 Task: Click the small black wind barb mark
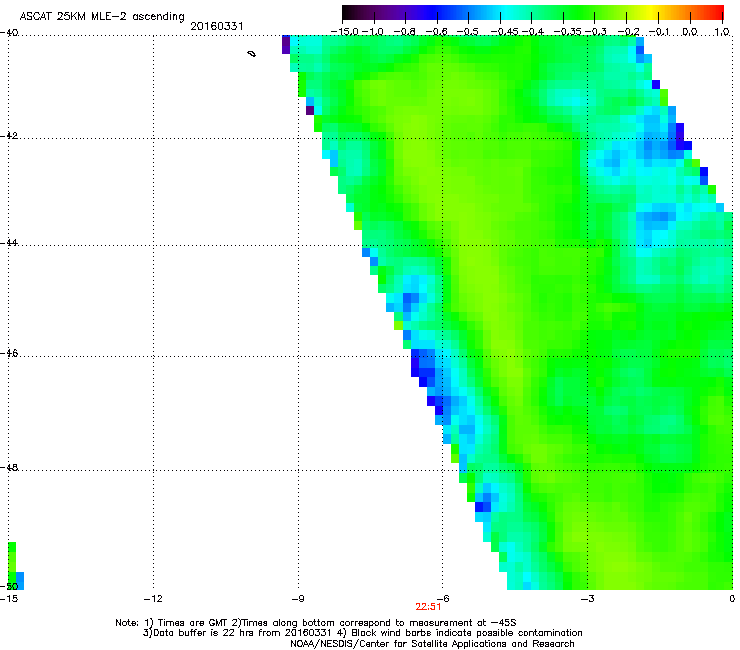[252, 54]
